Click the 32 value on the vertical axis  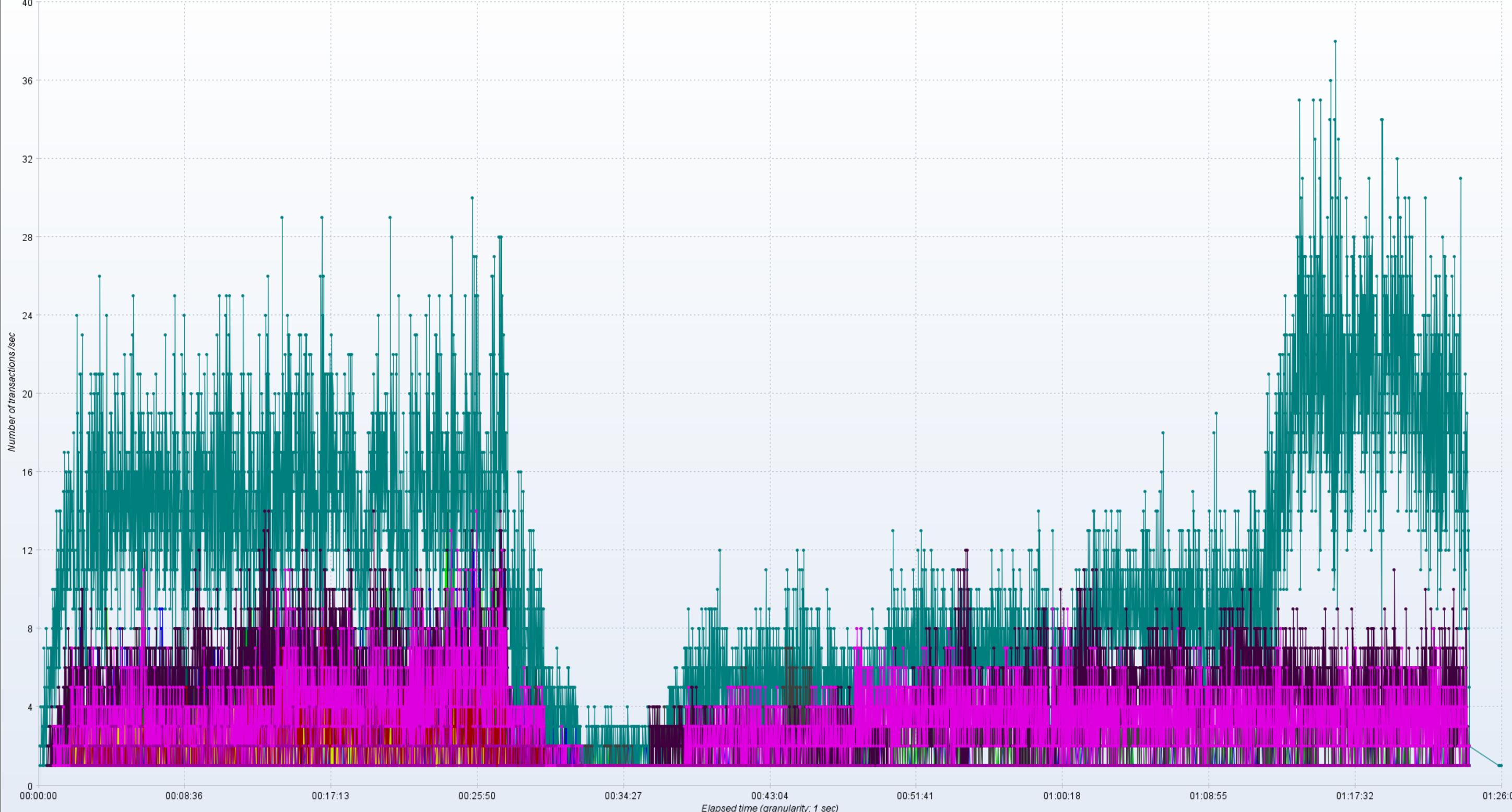coord(27,159)
